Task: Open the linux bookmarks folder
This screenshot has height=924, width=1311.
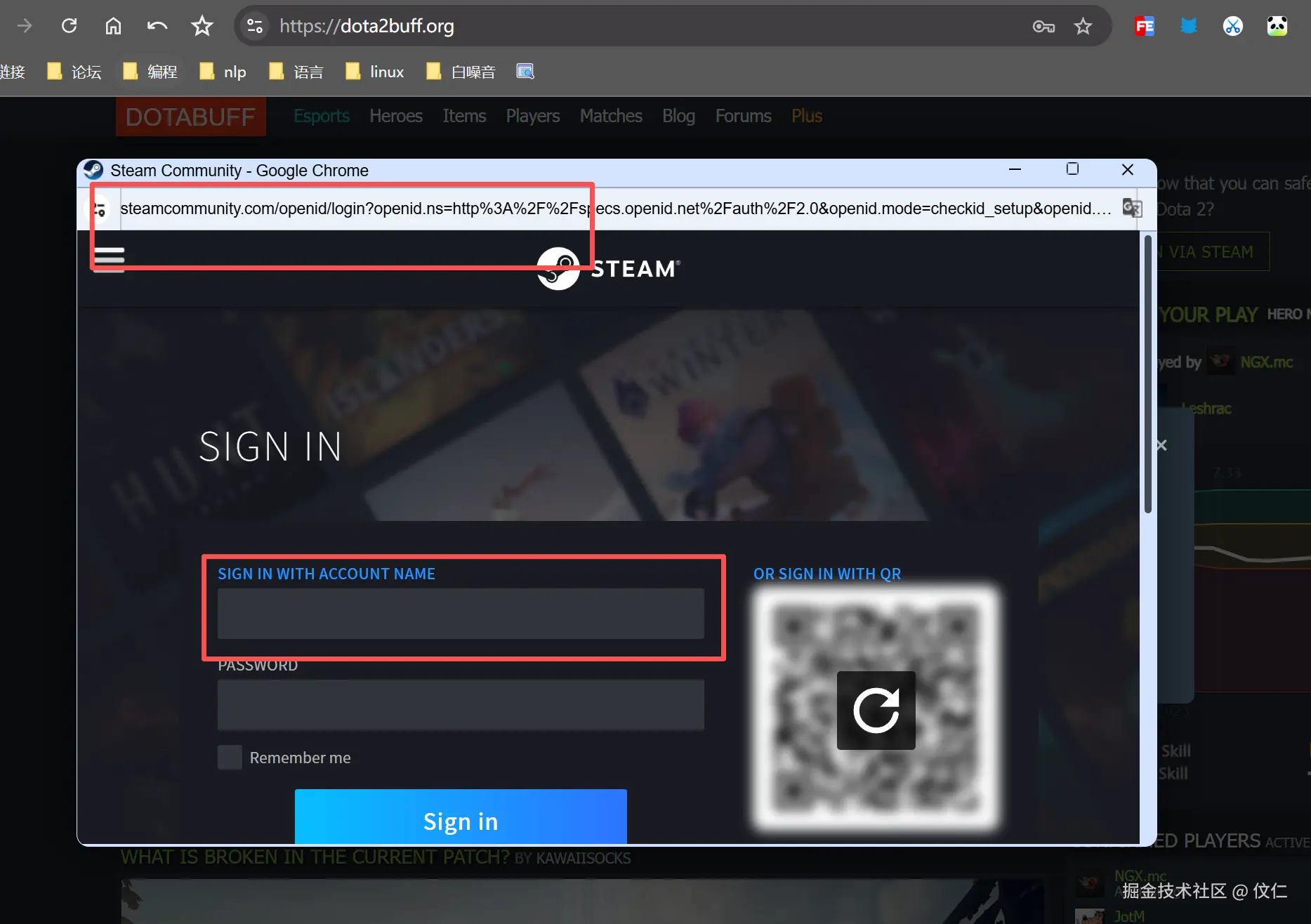Action: point(375,72)
